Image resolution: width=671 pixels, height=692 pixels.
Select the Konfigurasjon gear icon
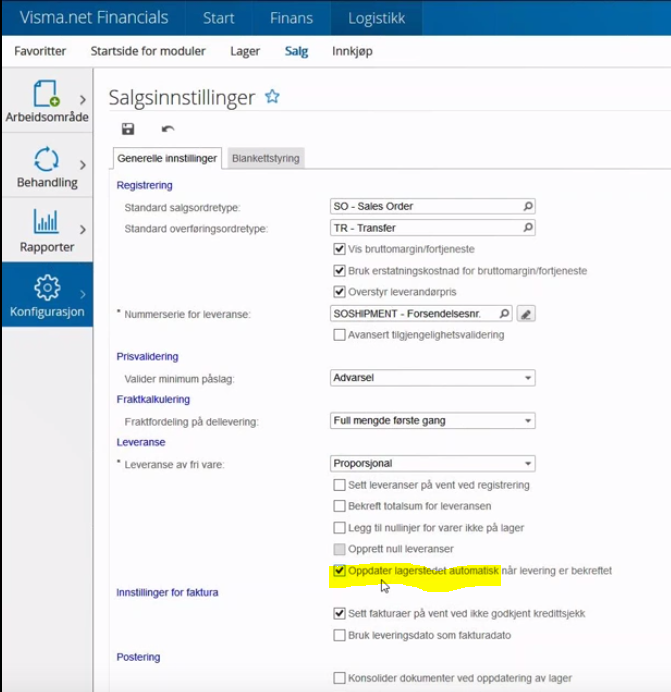47,287
